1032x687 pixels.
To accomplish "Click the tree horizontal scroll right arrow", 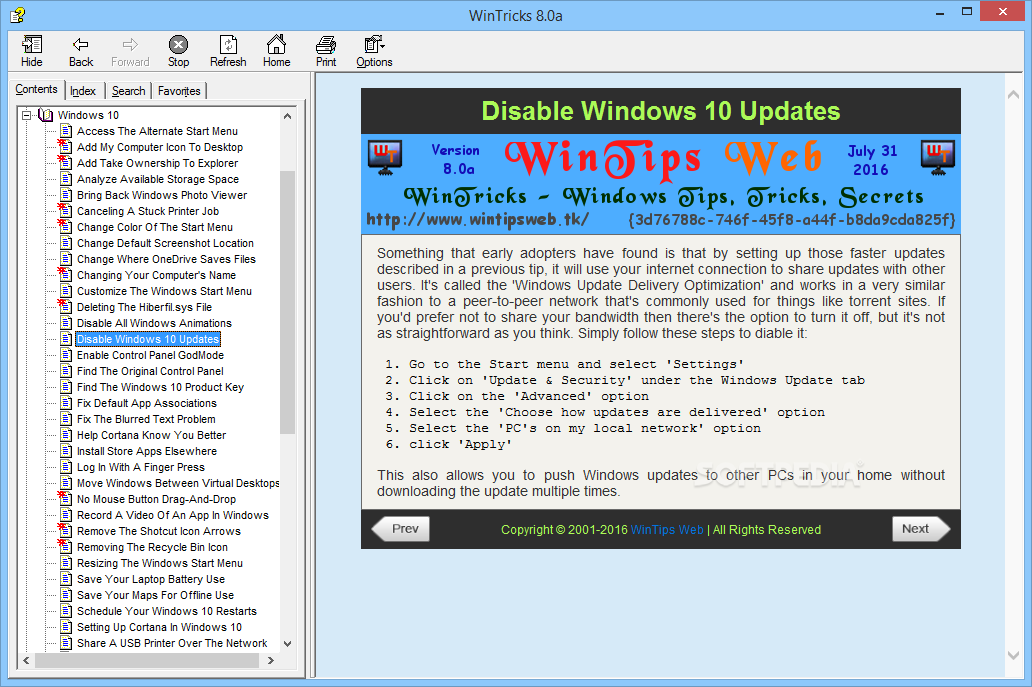I will [271, 660].
